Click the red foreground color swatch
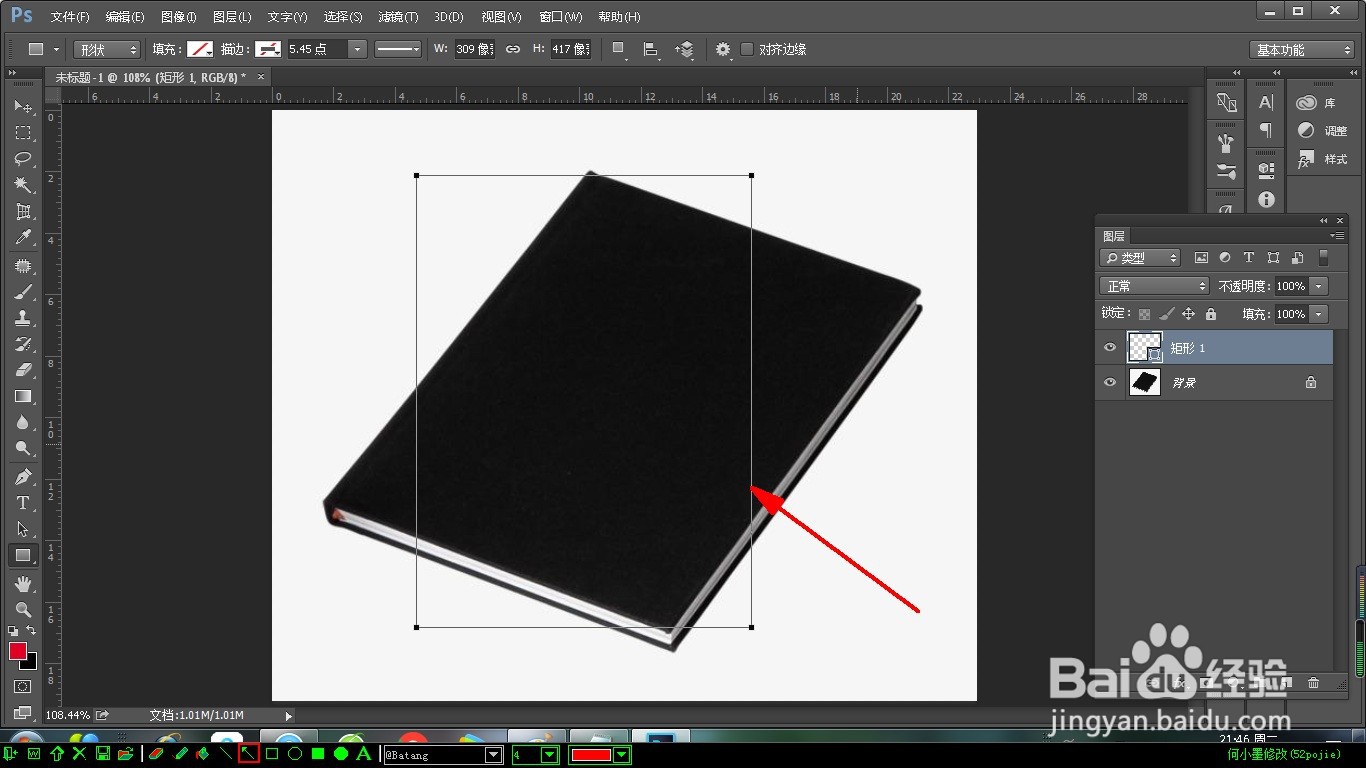 click(18, 651)
